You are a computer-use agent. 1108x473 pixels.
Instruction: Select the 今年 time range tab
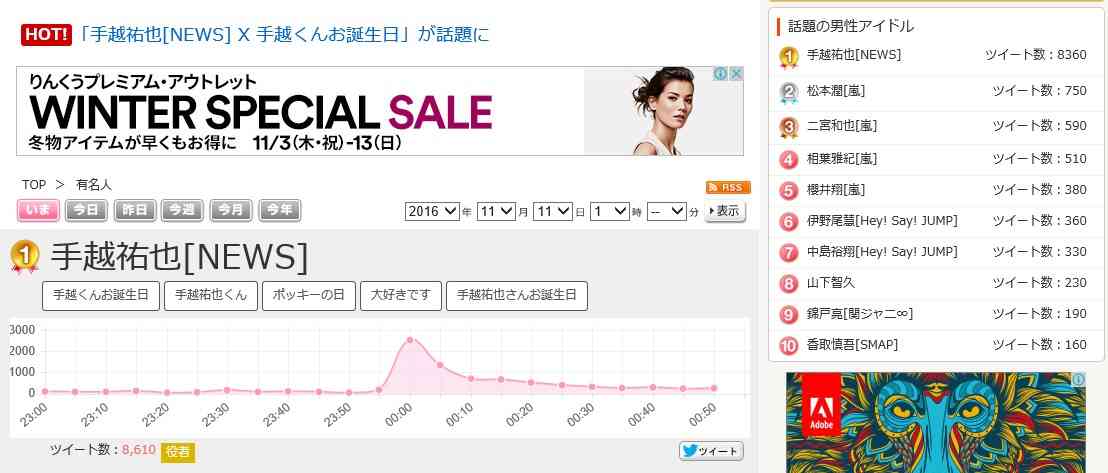point(280,210)
